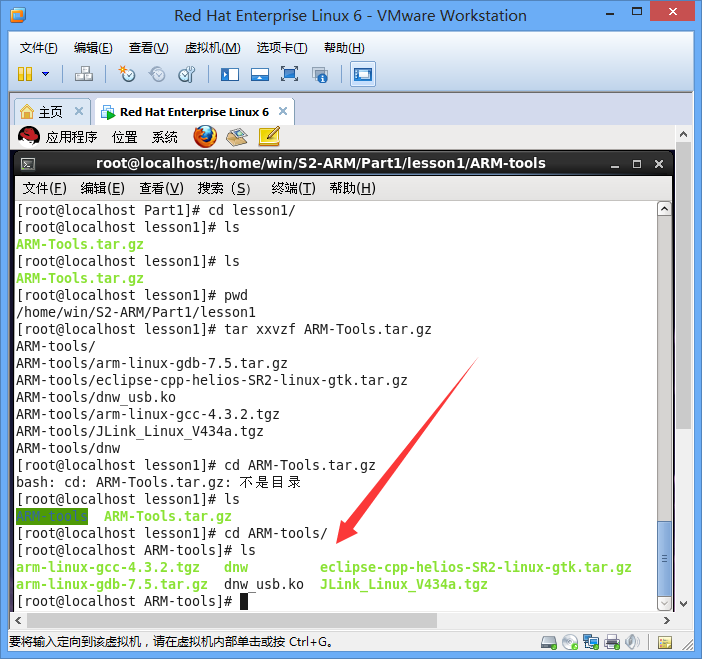Take a snapshot of the virtual machine
Screen dimensions: 702x659
tap(127, 74)
